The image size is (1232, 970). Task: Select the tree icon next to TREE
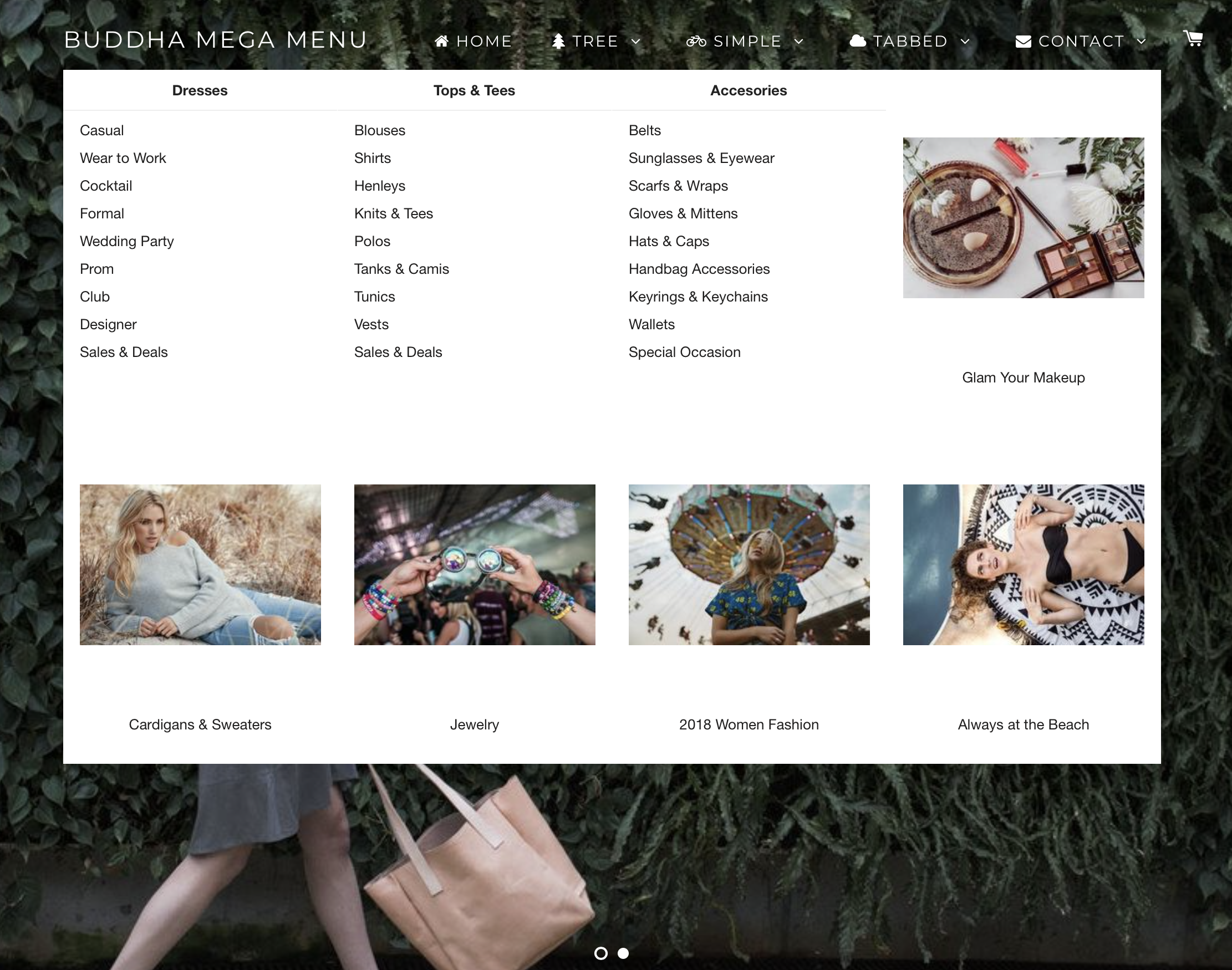pyautogui.click(x=559, y=40)
